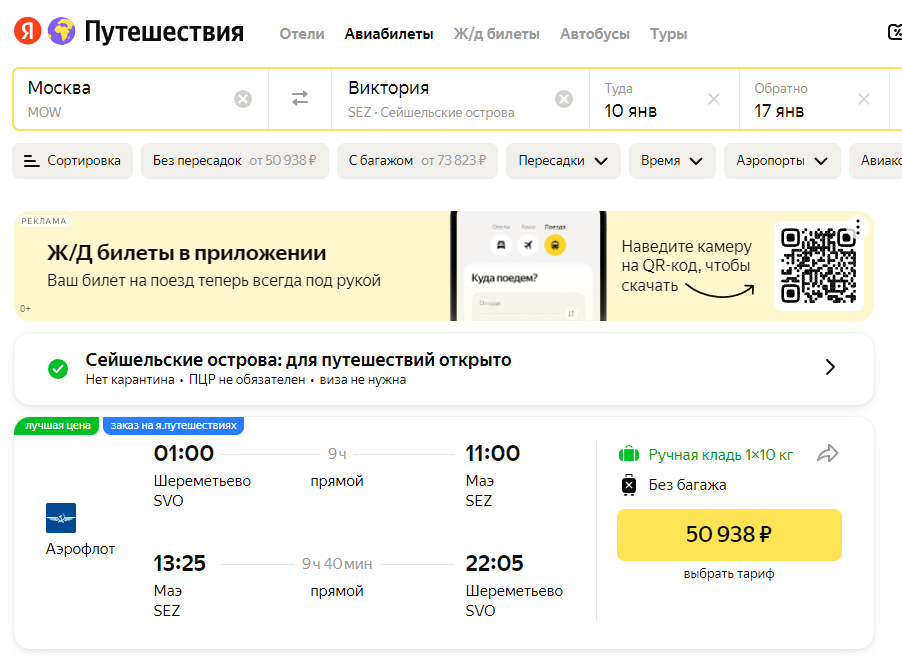Screen dimensions: 902x659
Task: Open the Сортировка sorting options
Action: tap(72, 160)
